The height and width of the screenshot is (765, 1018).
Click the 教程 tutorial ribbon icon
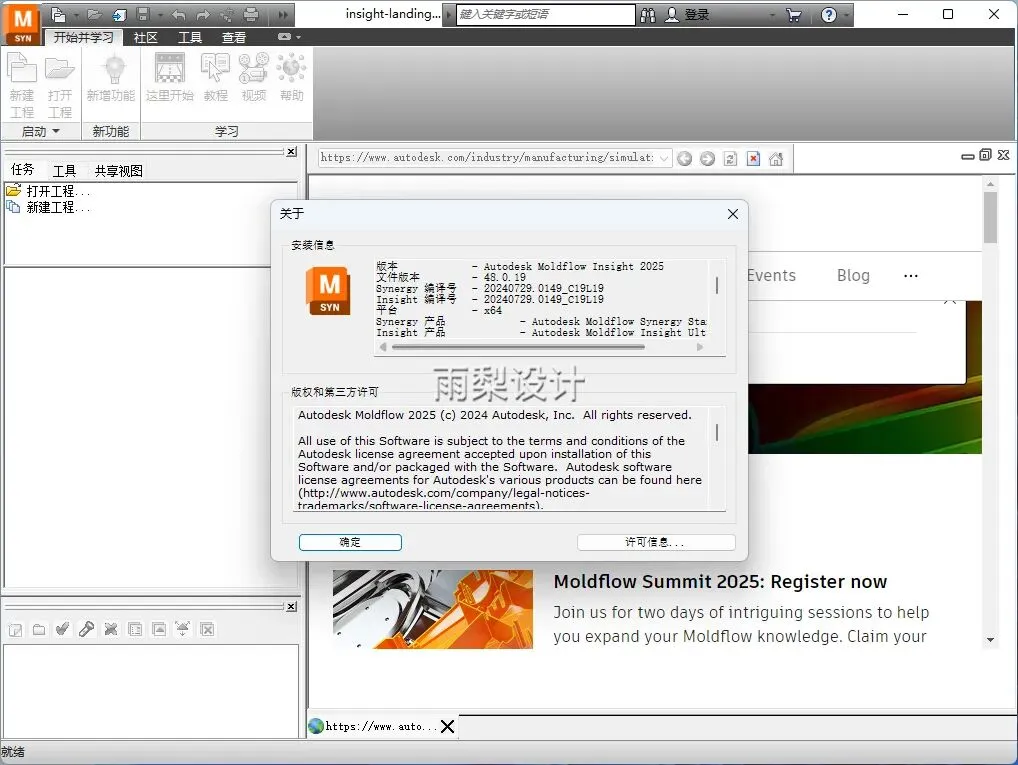pos(216,78)
